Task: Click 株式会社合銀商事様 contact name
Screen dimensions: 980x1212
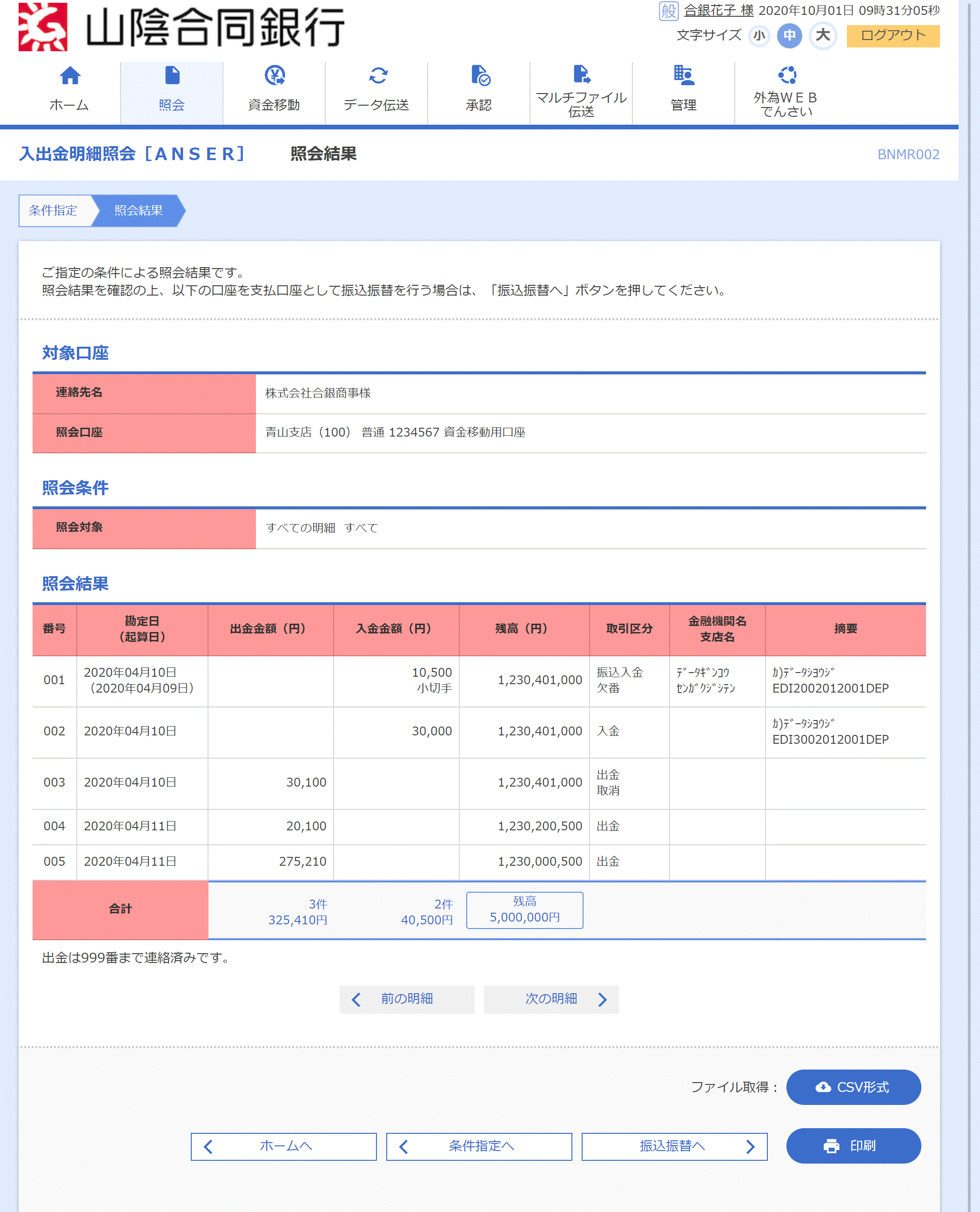Action: click(318, 393)
